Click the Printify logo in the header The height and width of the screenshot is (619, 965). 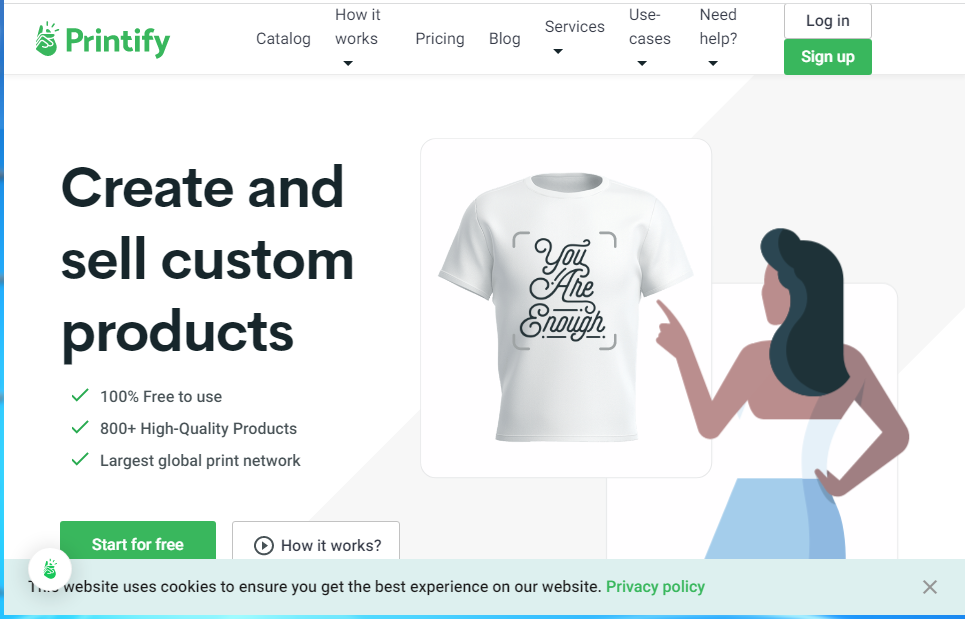point(103,40)
